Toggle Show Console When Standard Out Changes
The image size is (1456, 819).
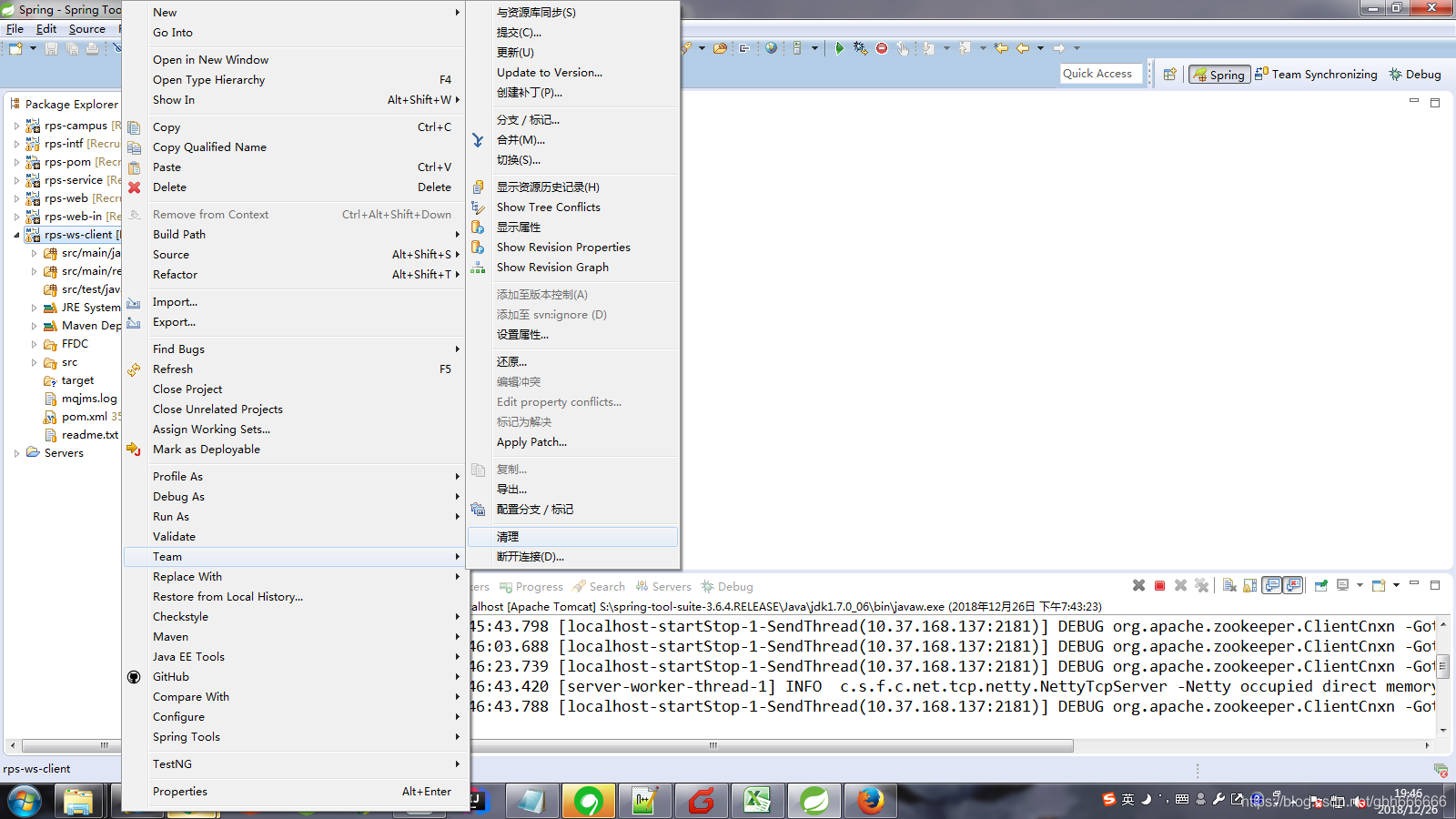click(1271, 585)
